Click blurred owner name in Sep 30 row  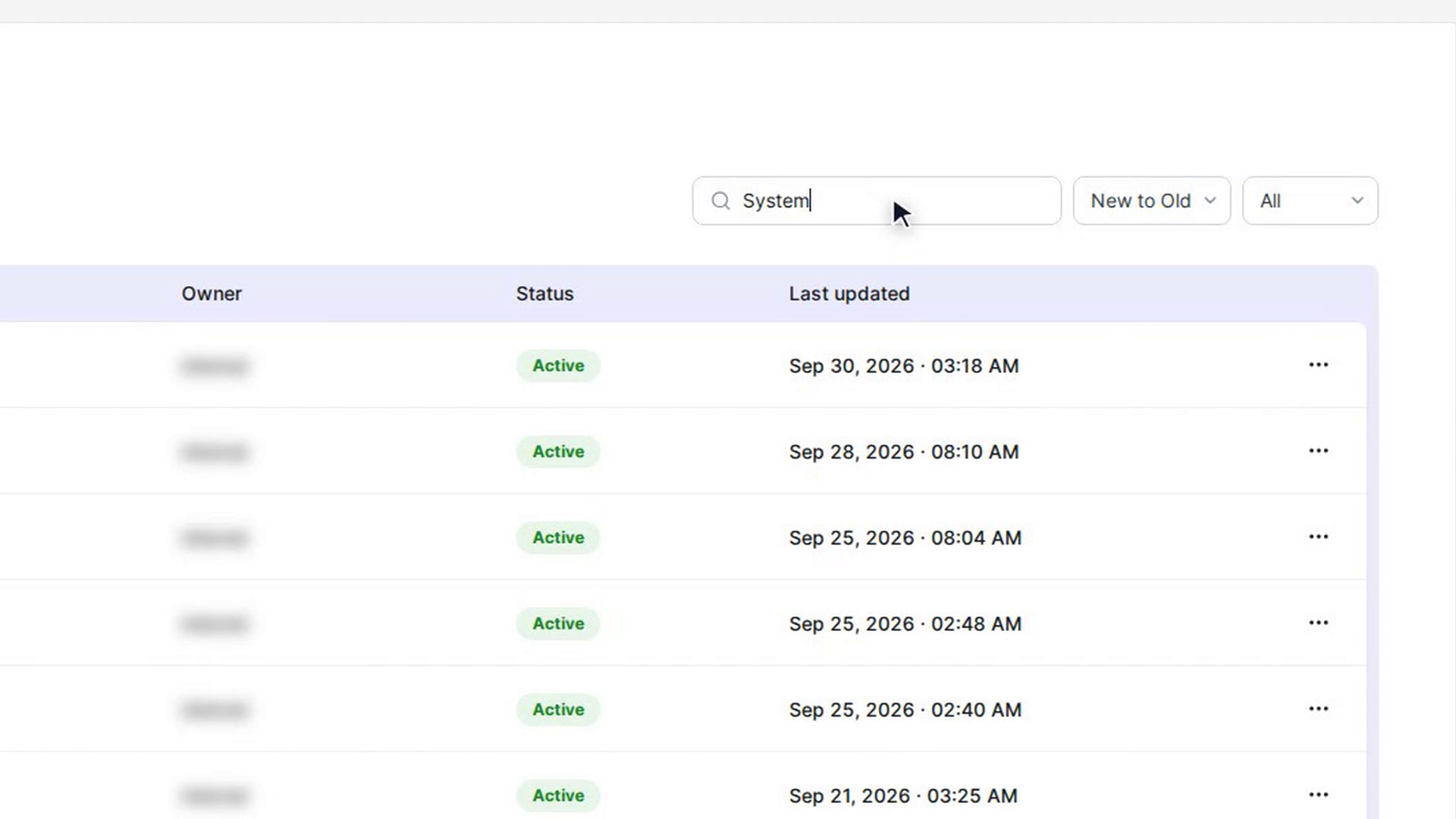pyautogui.click(x=215, y=366)
